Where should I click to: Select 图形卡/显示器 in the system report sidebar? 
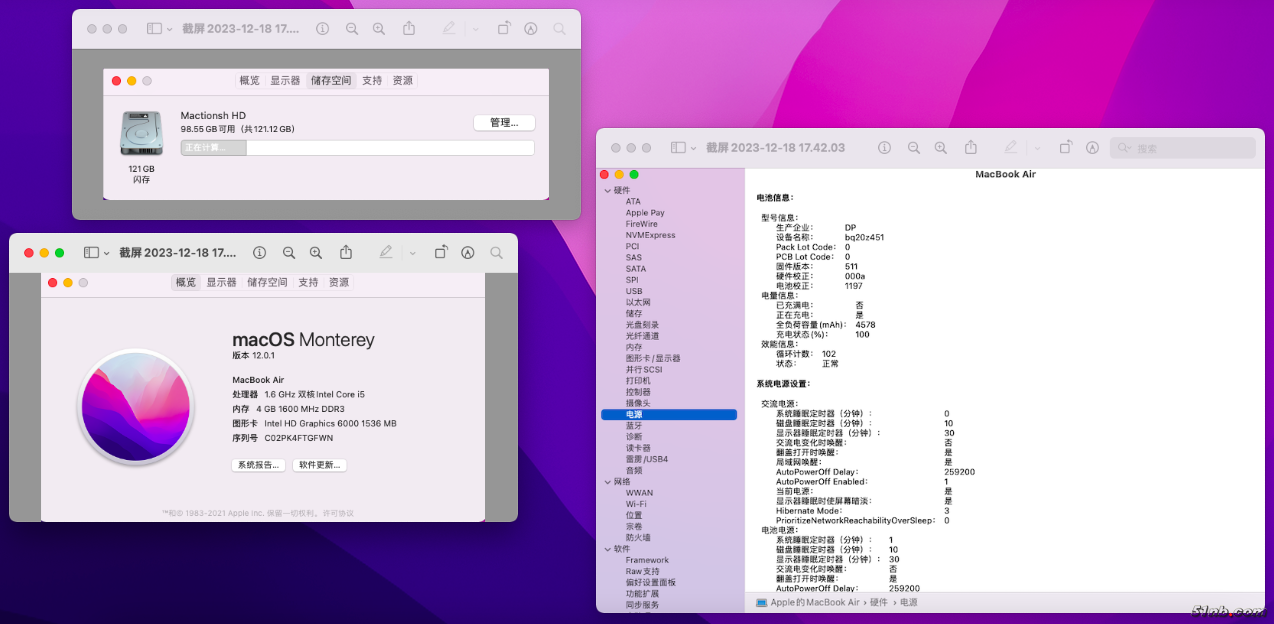(x=653, y=358)
